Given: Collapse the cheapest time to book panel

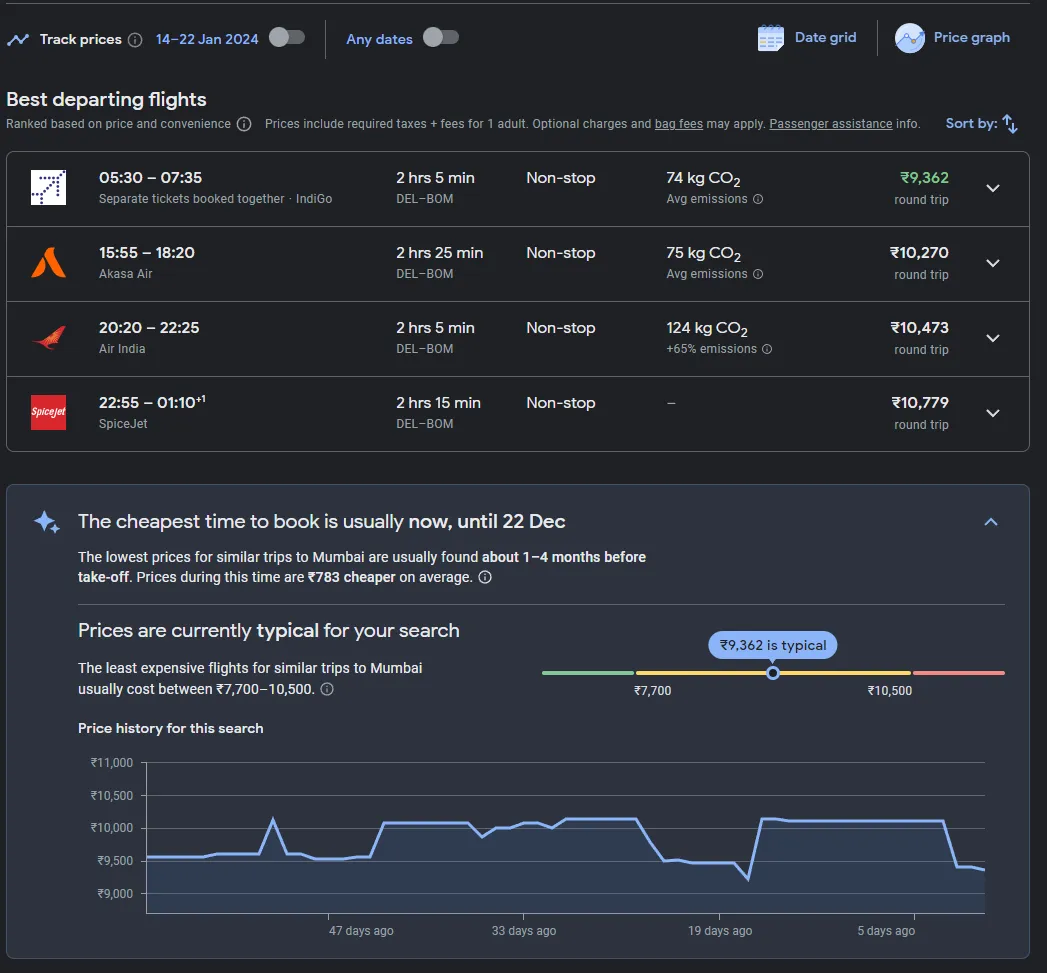Looking at the screenshot, I should [x=991, y=522].
